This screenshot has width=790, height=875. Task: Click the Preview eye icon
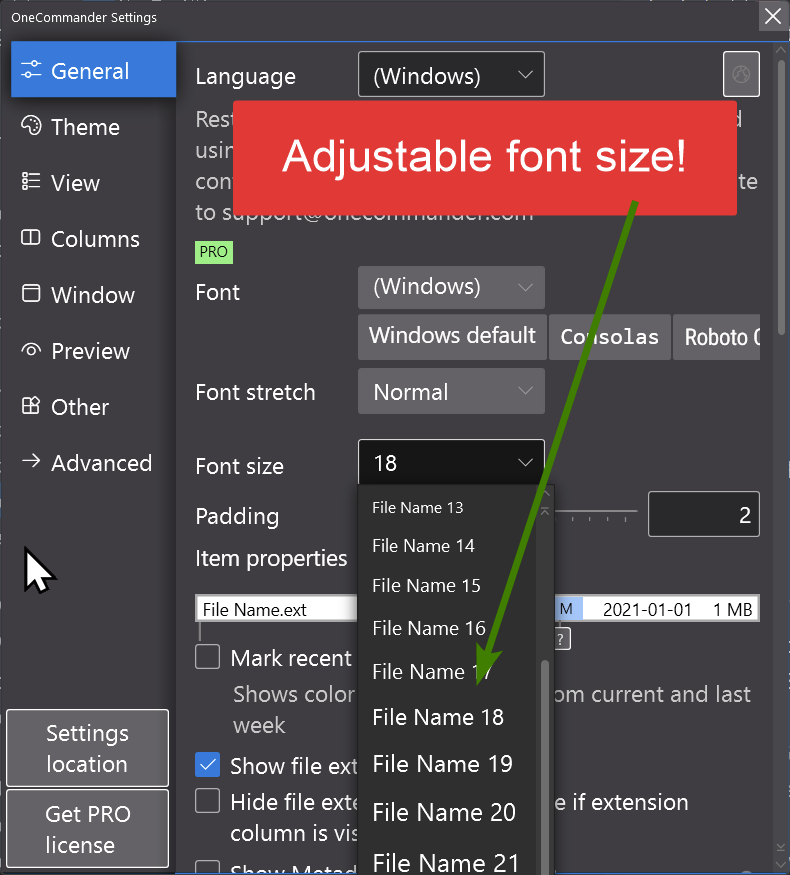click(x=32, y=350)
